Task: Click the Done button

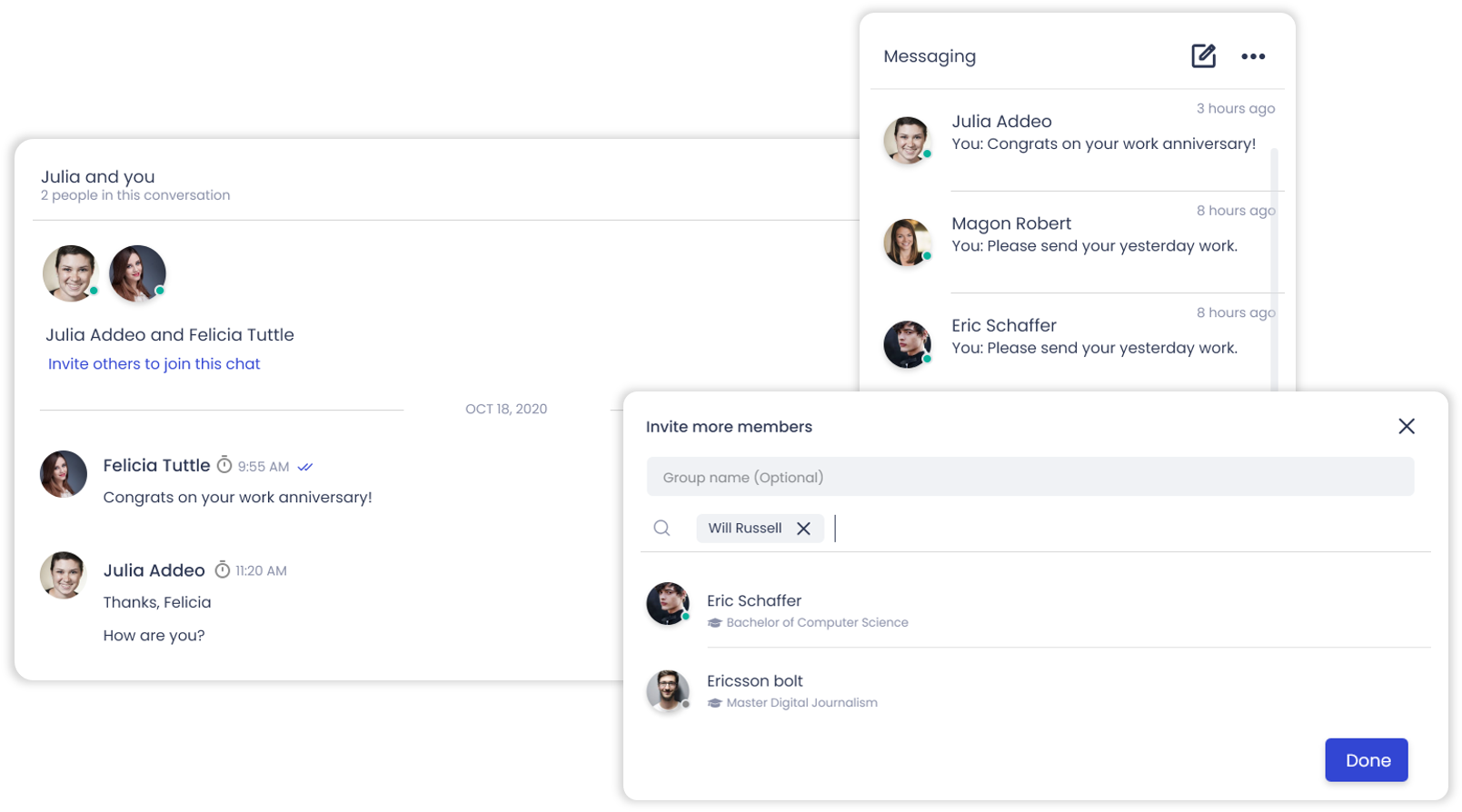Action: point(1366,760)
